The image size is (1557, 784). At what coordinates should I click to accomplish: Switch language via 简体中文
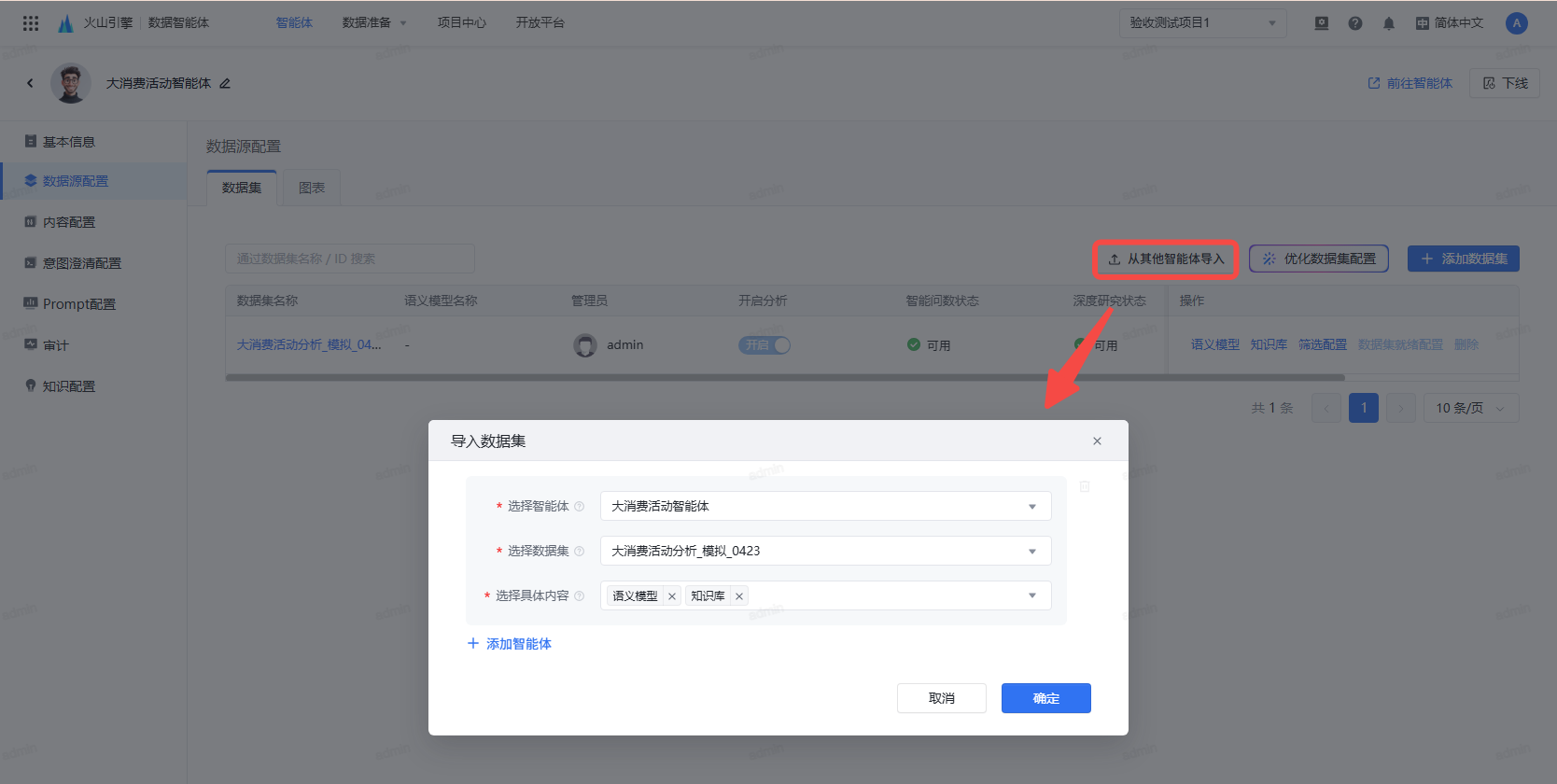(1449, 23)
